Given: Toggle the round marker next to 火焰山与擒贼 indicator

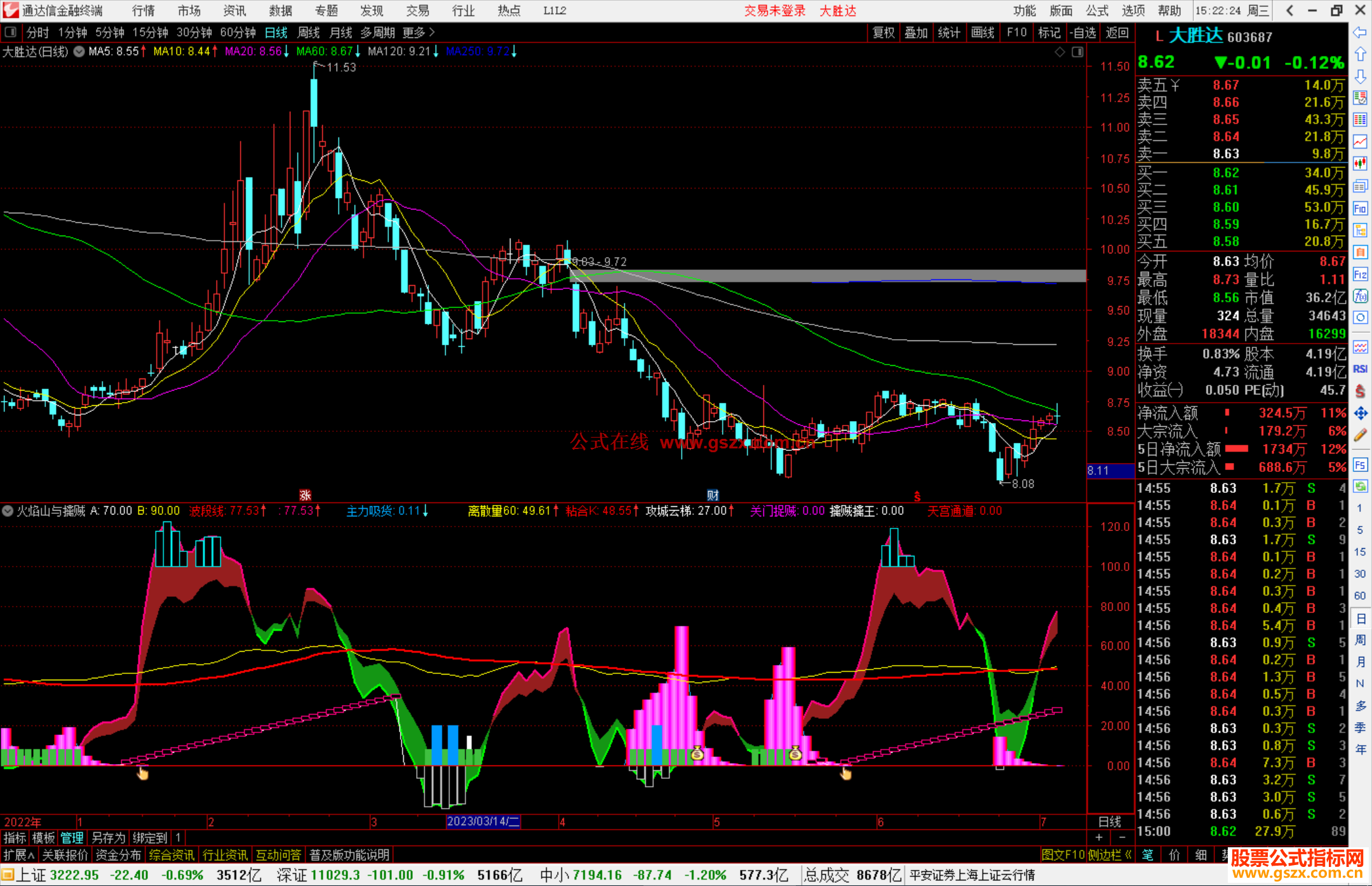Looking at the screenshot, I should pyautogui.click(x=8, y=511).
